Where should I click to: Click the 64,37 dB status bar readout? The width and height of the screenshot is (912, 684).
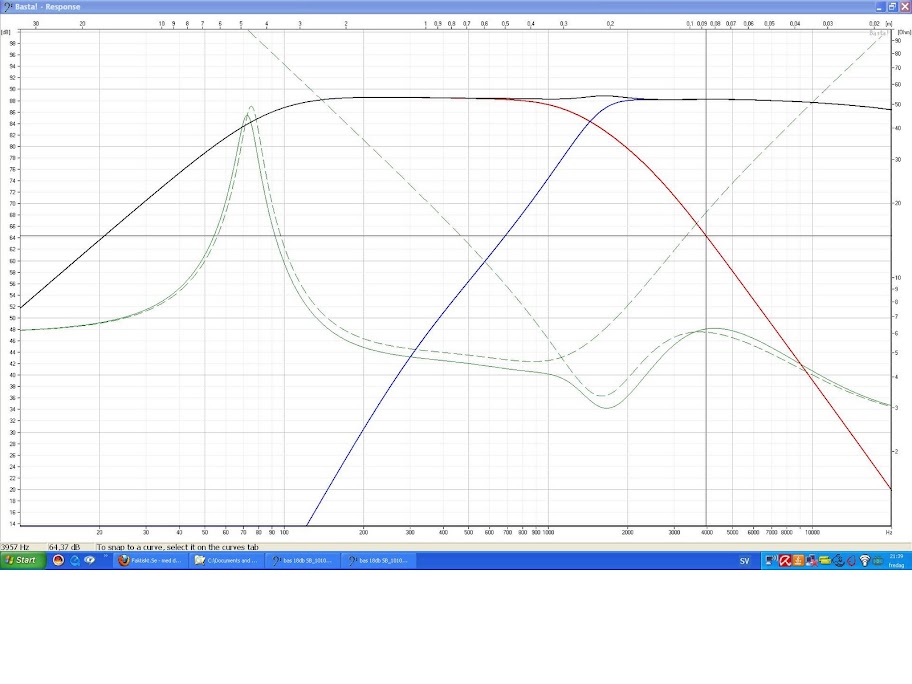click(x=64, y=547)
